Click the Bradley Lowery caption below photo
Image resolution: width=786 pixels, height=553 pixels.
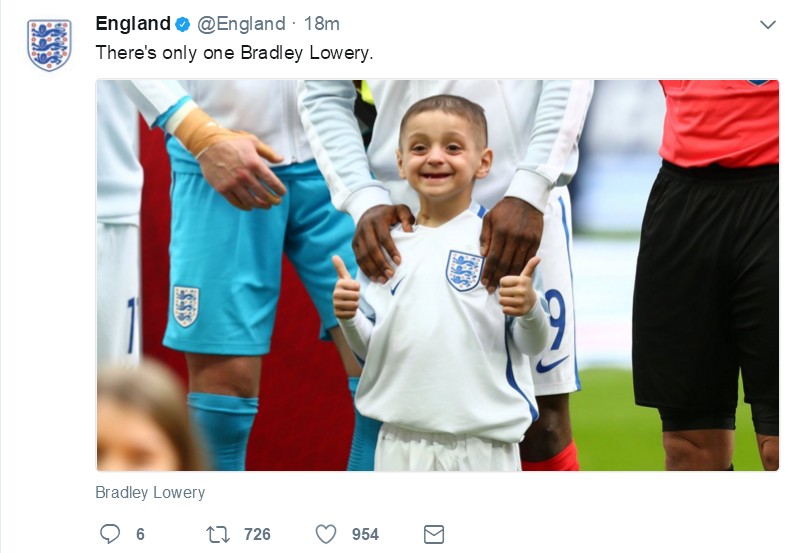(150, 492)
